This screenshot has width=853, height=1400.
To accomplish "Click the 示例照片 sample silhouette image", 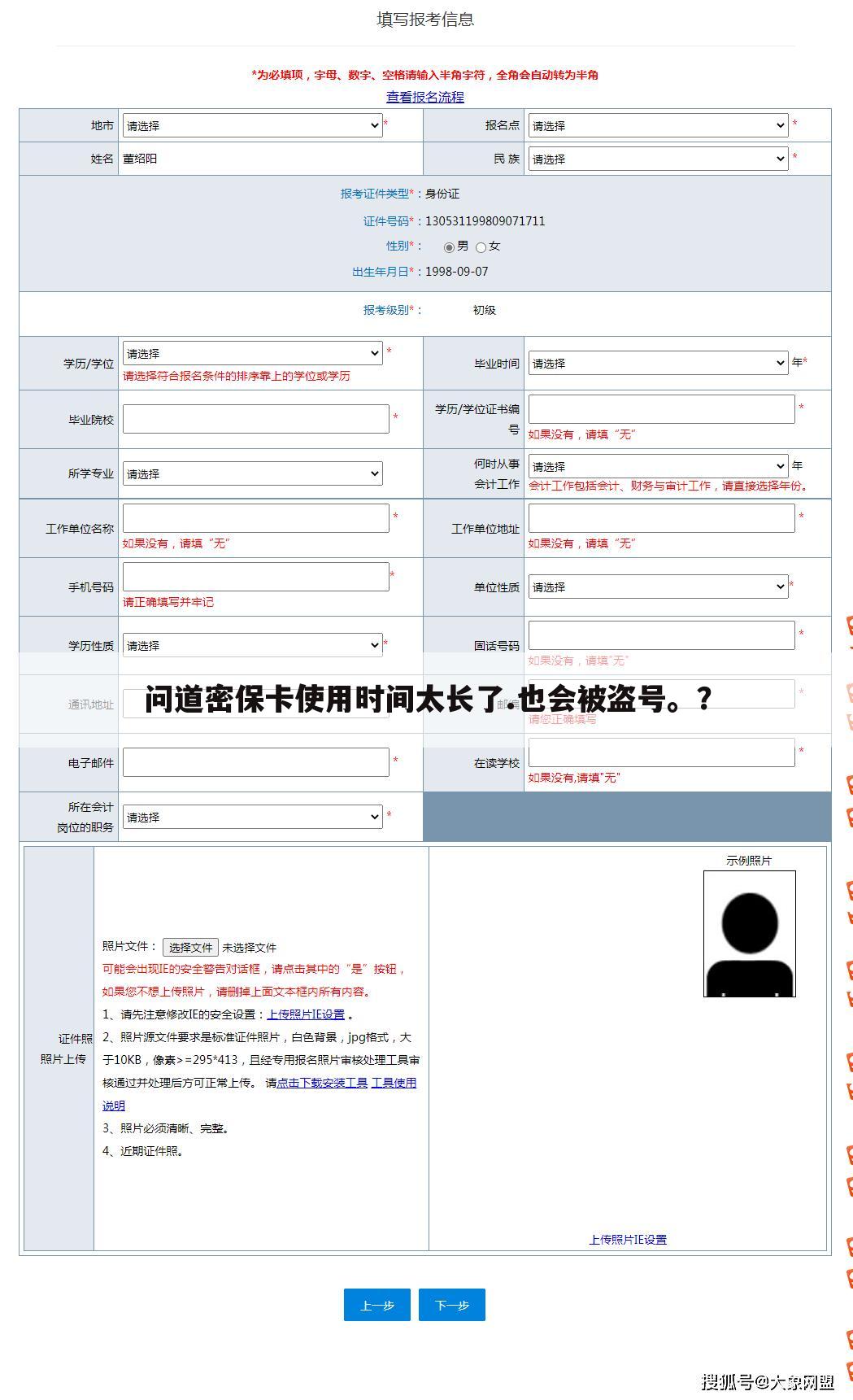I will point(749,933).
